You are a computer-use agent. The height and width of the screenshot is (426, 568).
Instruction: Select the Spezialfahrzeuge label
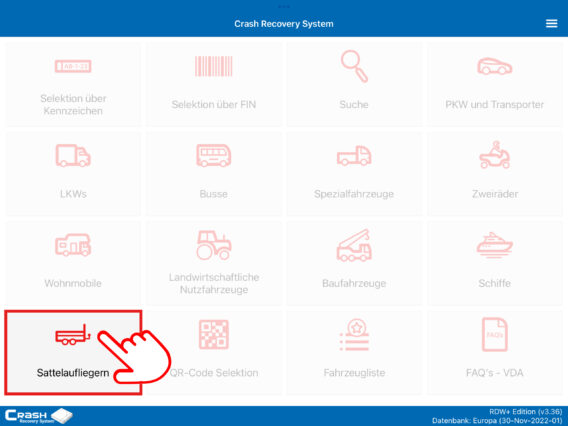(354, 194)
